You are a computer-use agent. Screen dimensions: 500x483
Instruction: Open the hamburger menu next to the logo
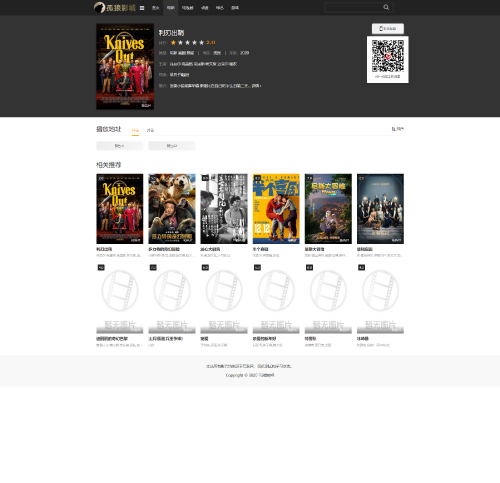coord(142,8)
